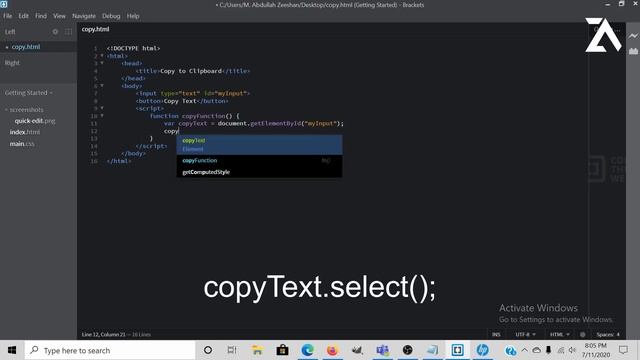Open the View menu
The width and height of the screenshot is (640, 360).
pyautogui.click(x=59, y=16)
